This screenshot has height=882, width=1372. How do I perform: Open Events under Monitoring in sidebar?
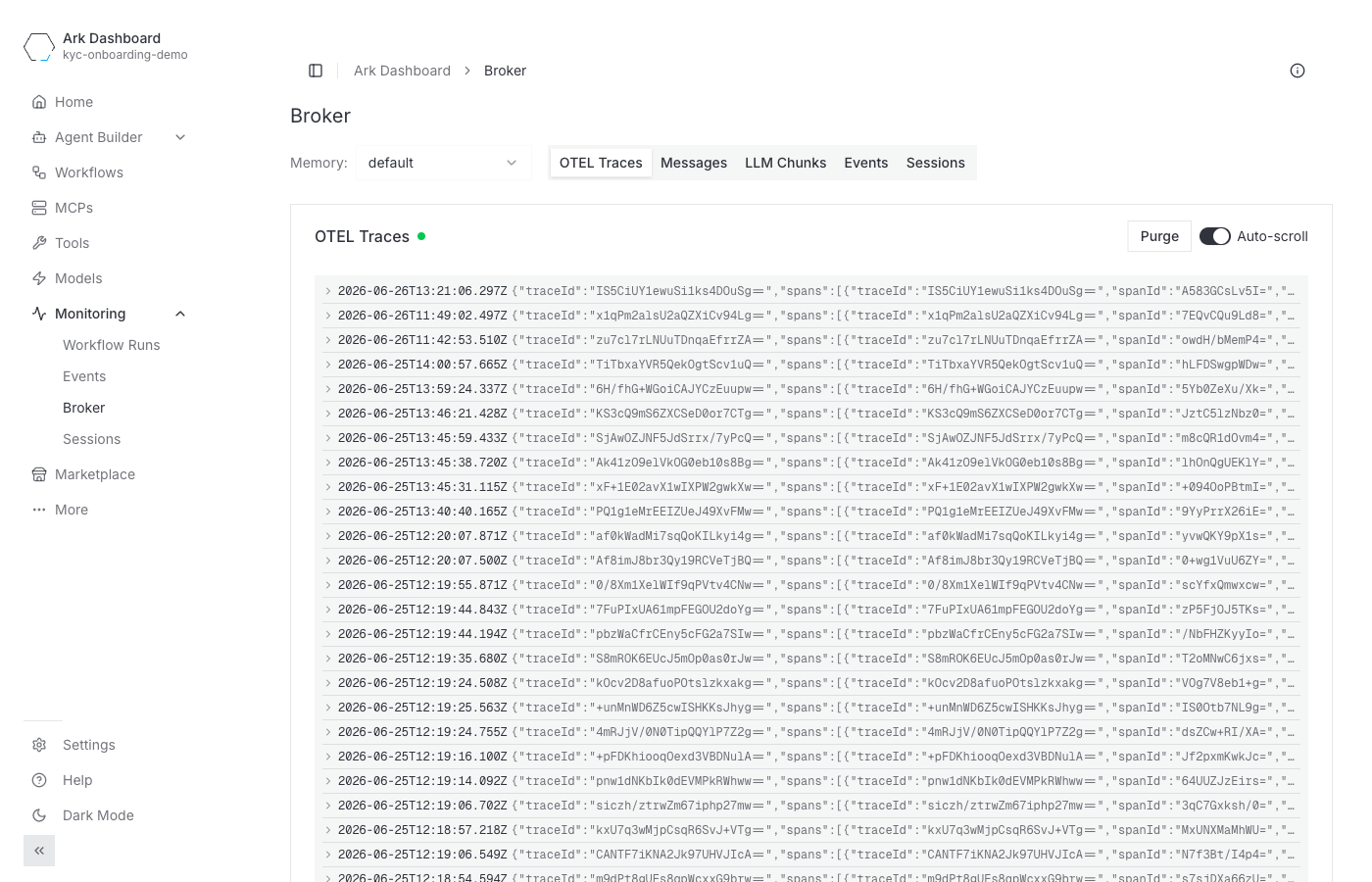(84, 376)
